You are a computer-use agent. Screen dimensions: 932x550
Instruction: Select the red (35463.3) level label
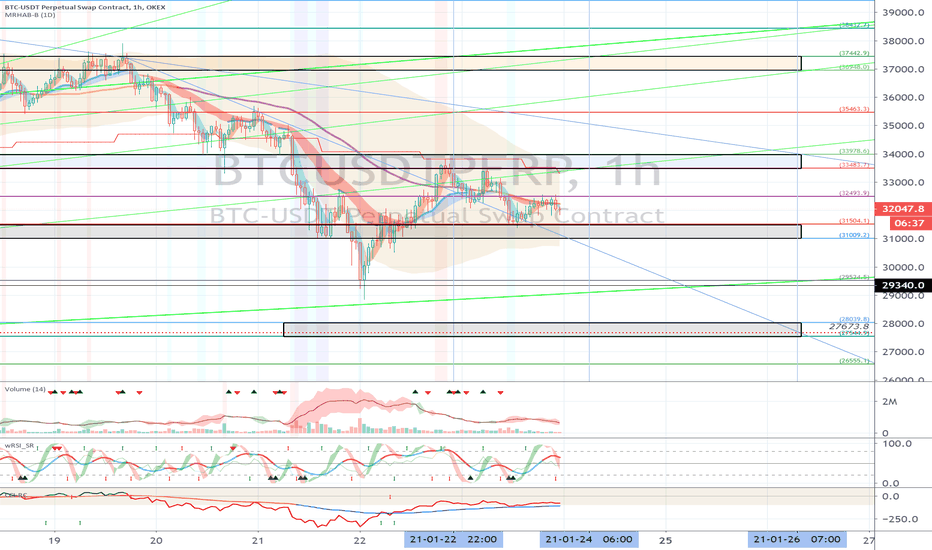coord(854,109)
